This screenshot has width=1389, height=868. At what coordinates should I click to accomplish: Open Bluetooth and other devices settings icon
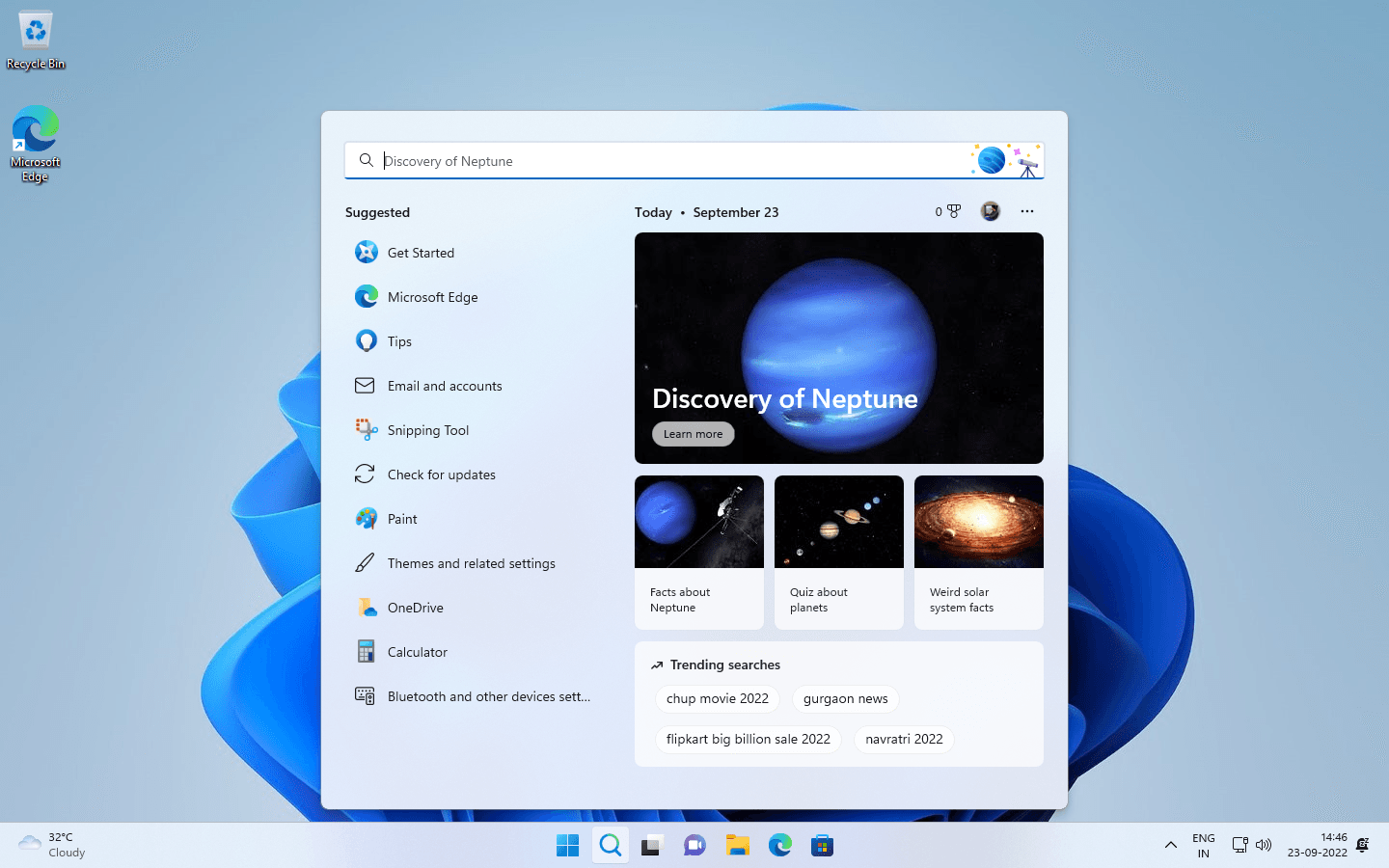365,696
